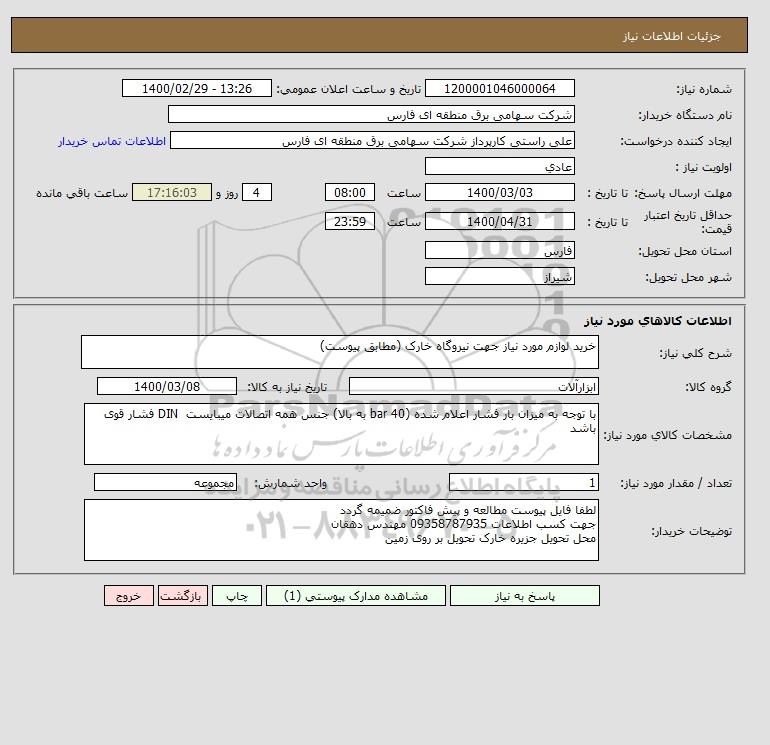The width and height of the screenshot is (770, 745).
Task: Click the تاریخ نیاز به کالا label
Action: [x=287, y=387]
